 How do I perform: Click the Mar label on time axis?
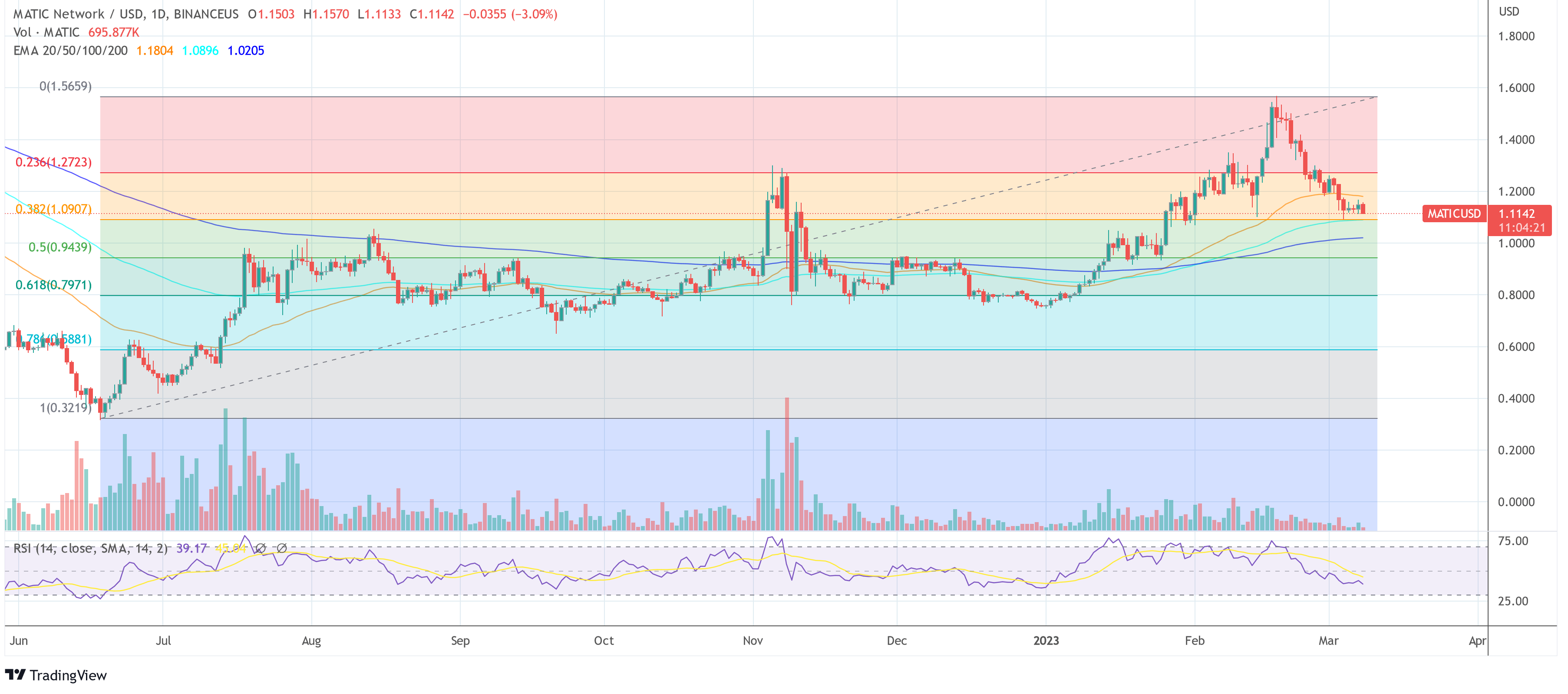click(1329, 641)
